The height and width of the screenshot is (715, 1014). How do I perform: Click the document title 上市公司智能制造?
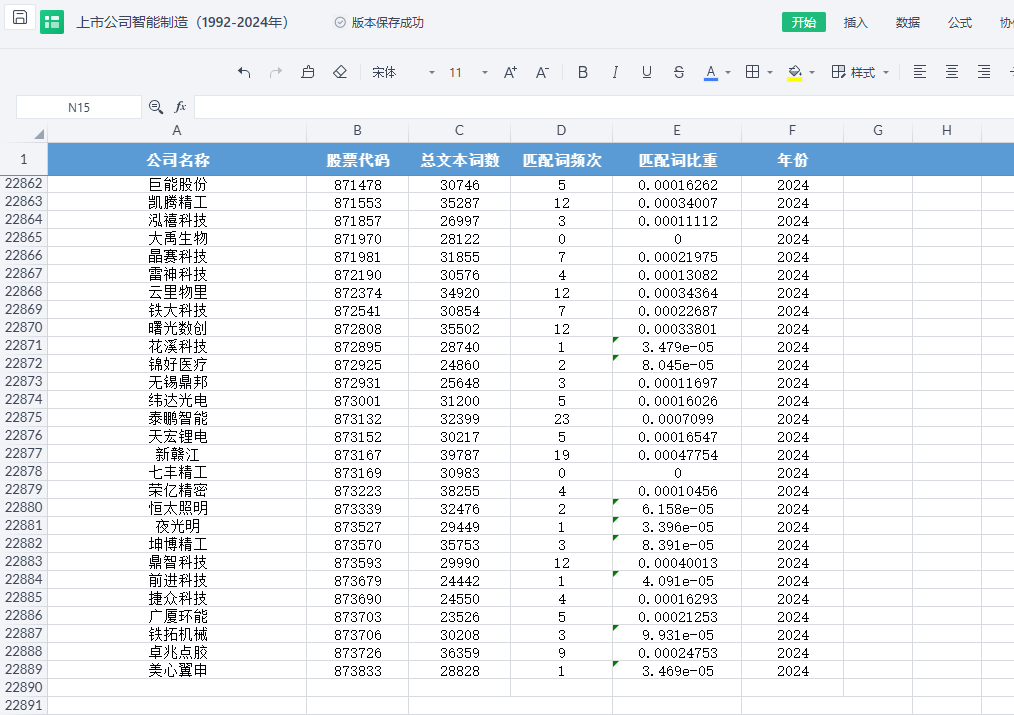(x=182, y=23)
